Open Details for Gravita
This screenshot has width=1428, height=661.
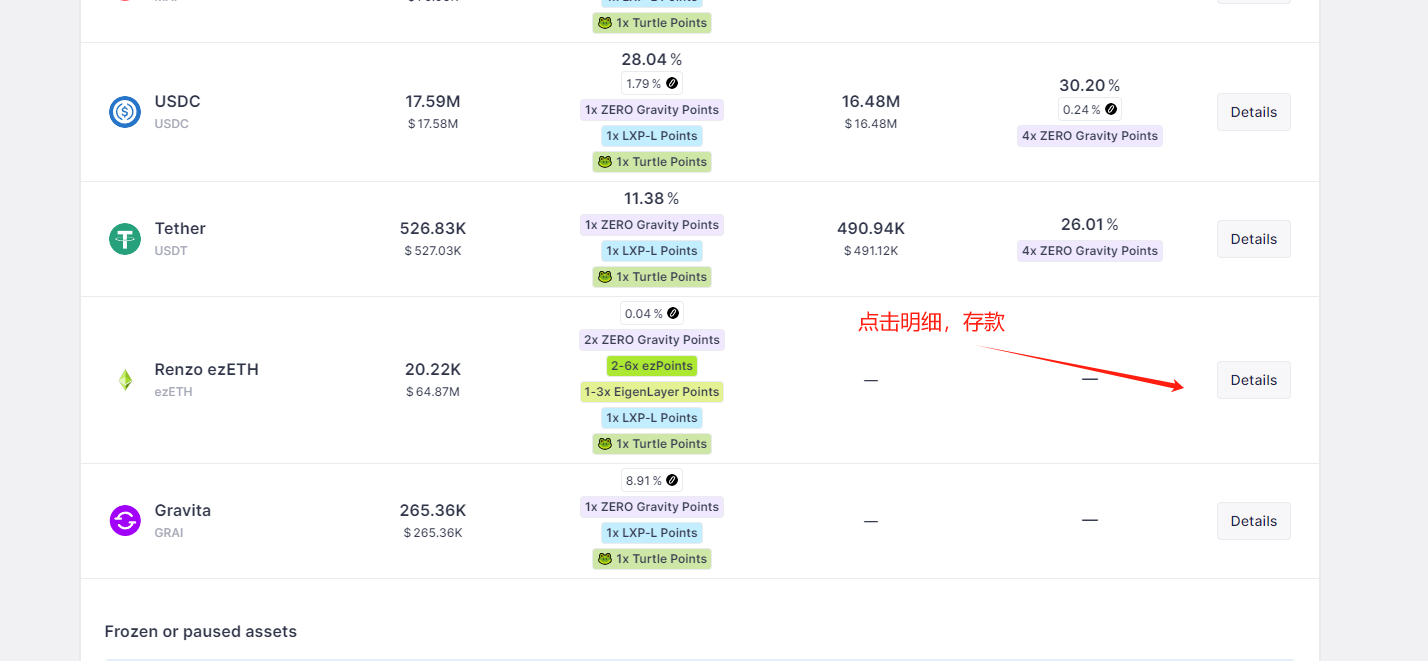(x=1253, y=521)
